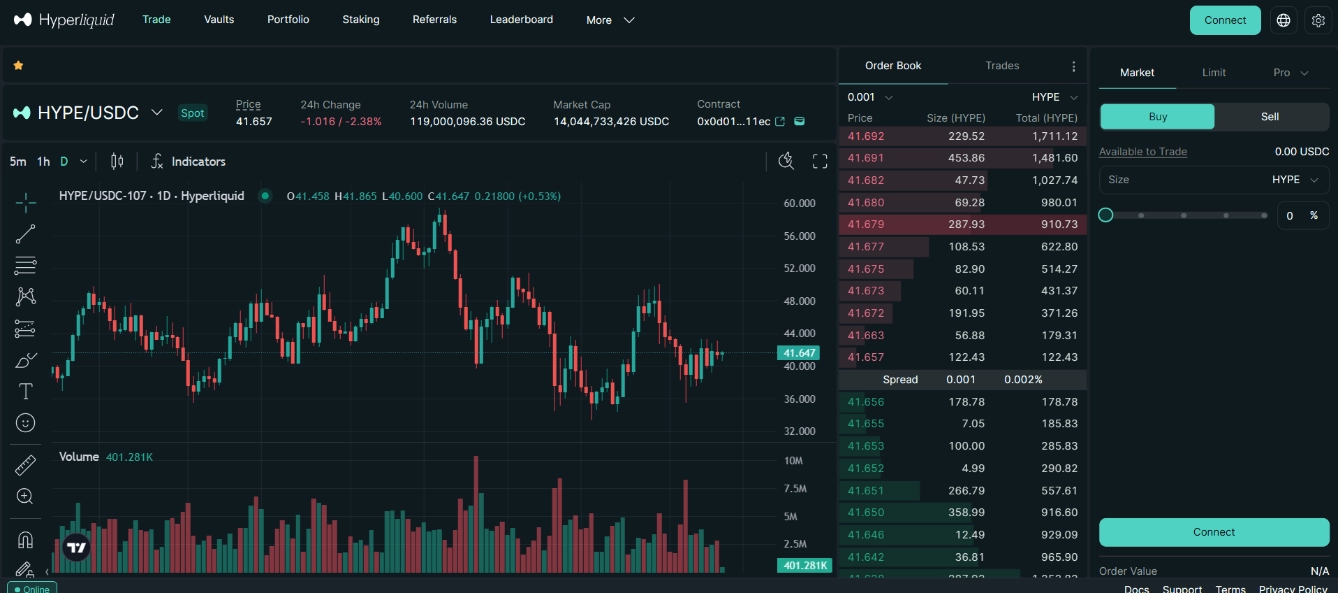Enable magnet mode in drawing toolbar
Screen dimensions: 1338x593
point(25,539)
